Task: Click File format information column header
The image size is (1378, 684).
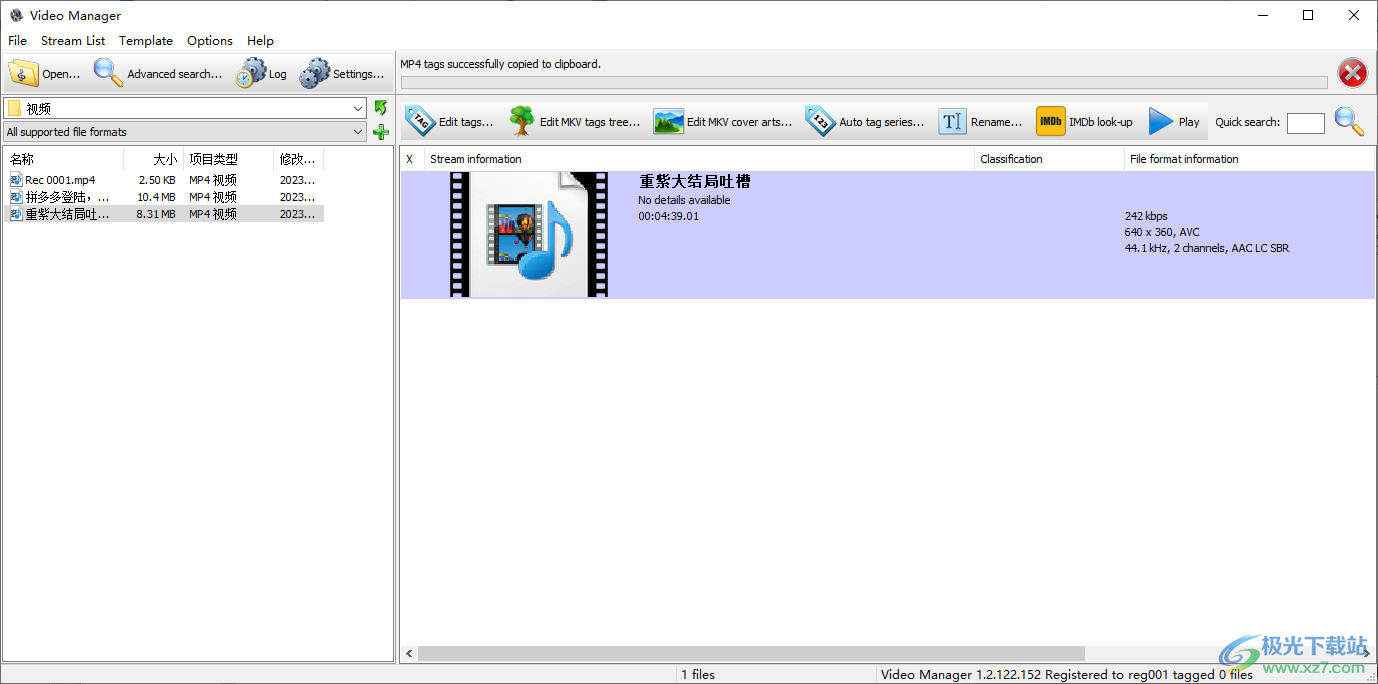Action: pos(1250,159)
